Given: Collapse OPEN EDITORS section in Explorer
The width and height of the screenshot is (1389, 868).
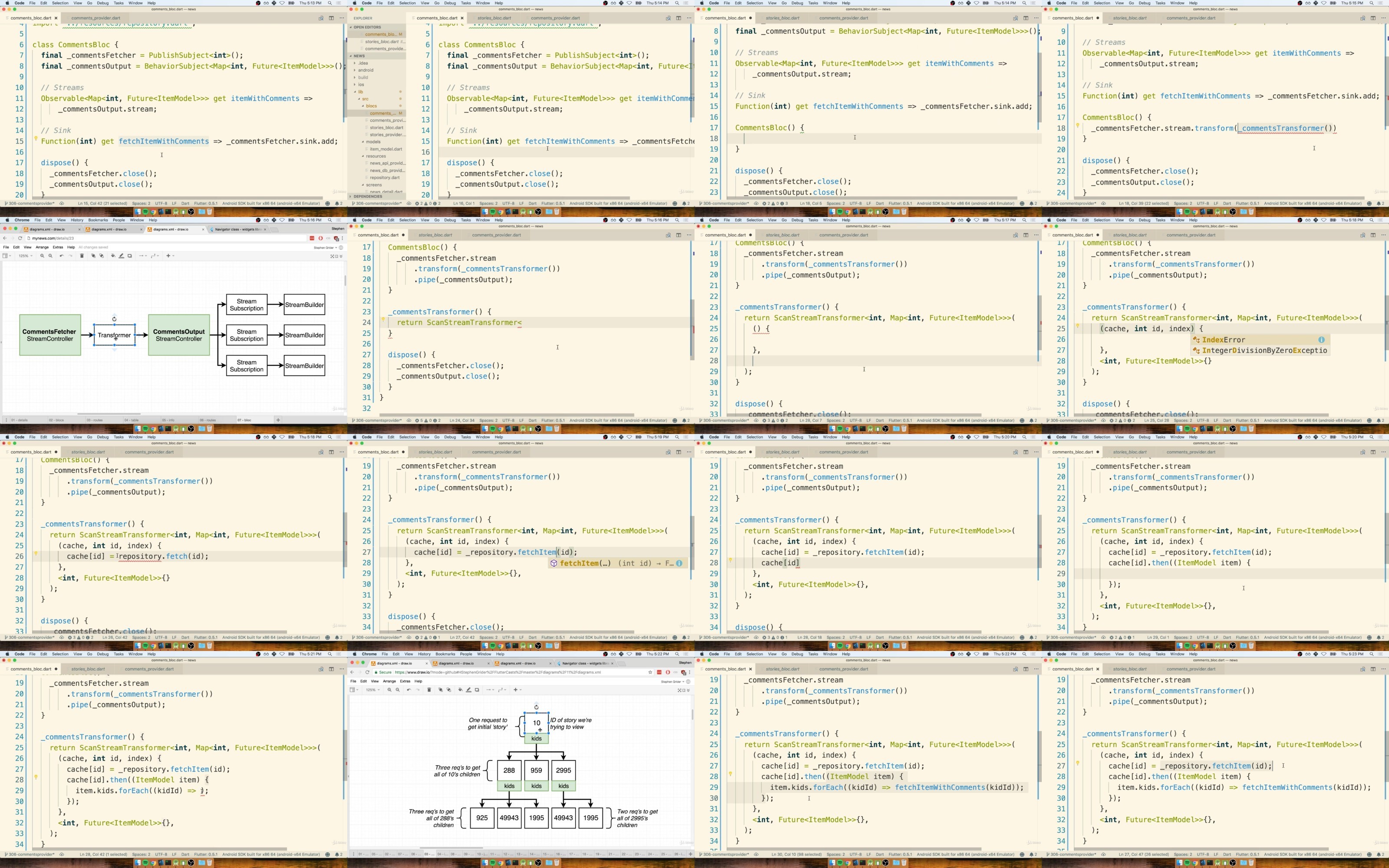Looking at the screenshot, I should tap(376, 27).
